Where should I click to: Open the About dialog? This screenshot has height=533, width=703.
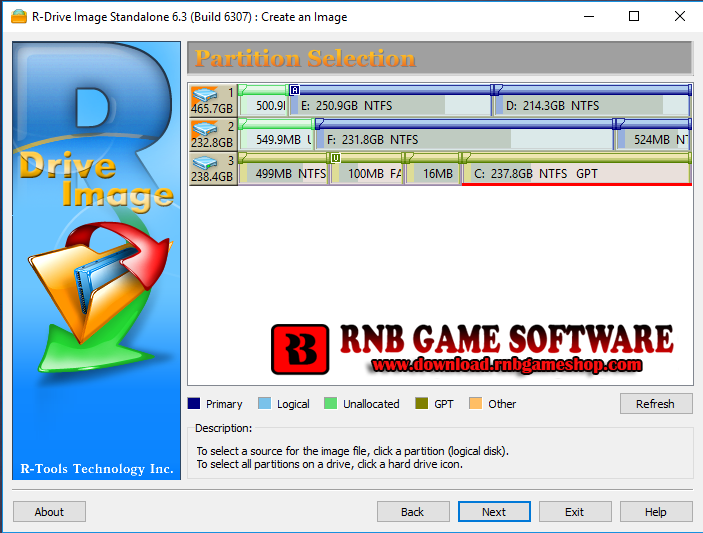[x=49, y=512]
